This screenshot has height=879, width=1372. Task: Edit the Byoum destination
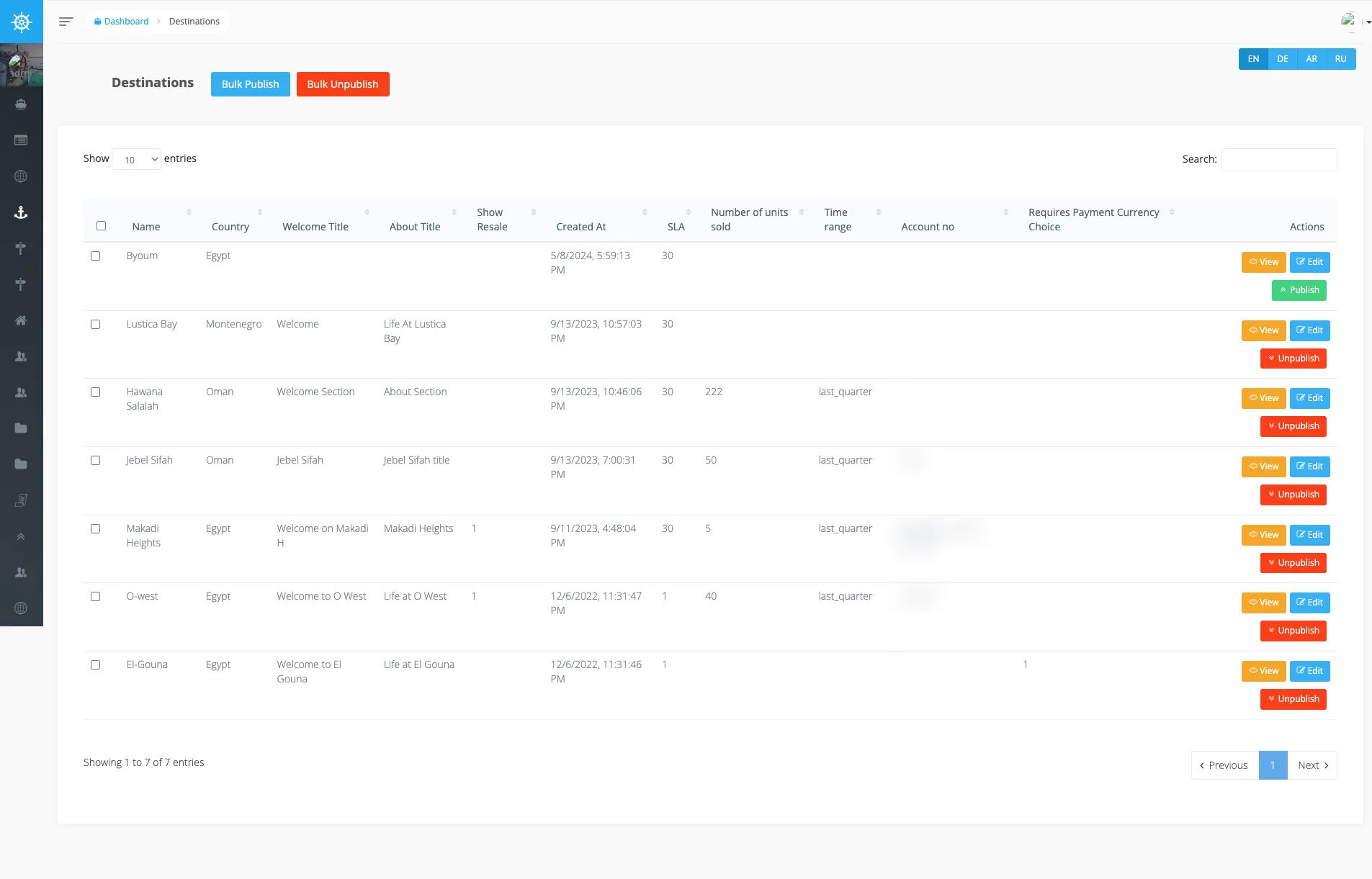1309,262
